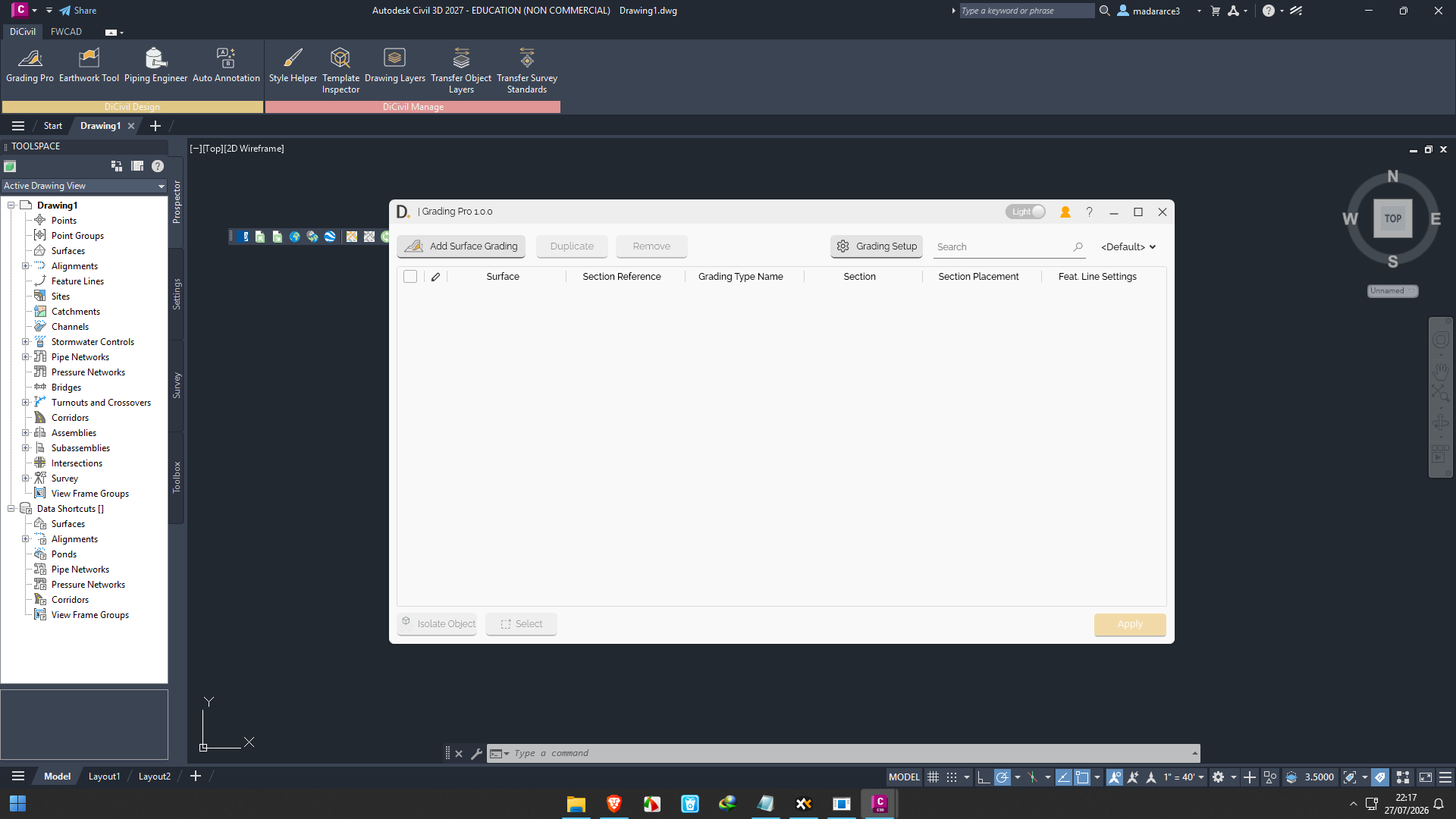Viewport: 1456px width, 819px height.
Task: Open command line customize wrench
Action: tap(476, 754)
